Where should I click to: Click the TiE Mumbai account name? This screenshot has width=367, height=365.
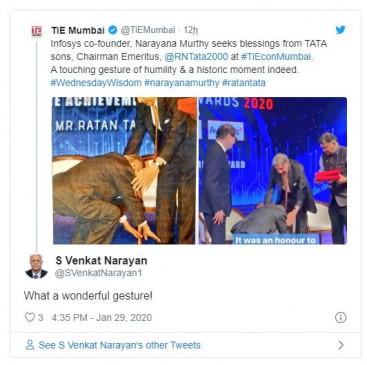78,30
